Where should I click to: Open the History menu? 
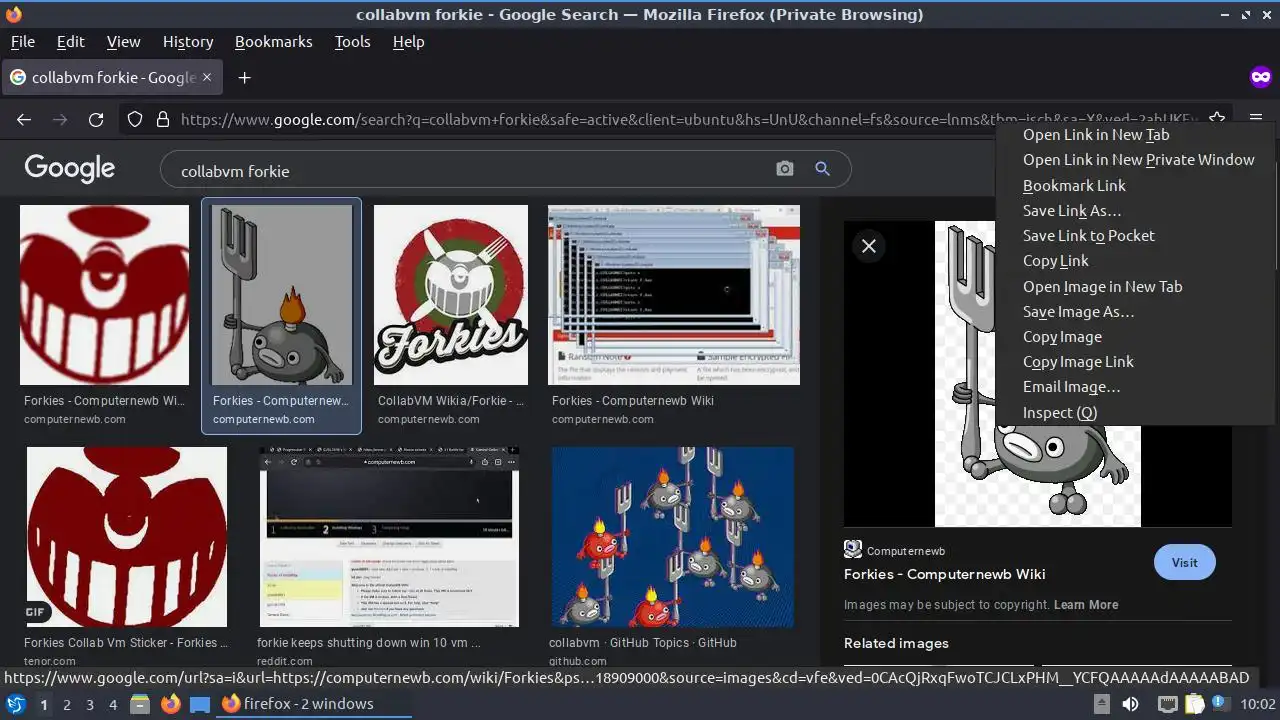click(188, 42)
